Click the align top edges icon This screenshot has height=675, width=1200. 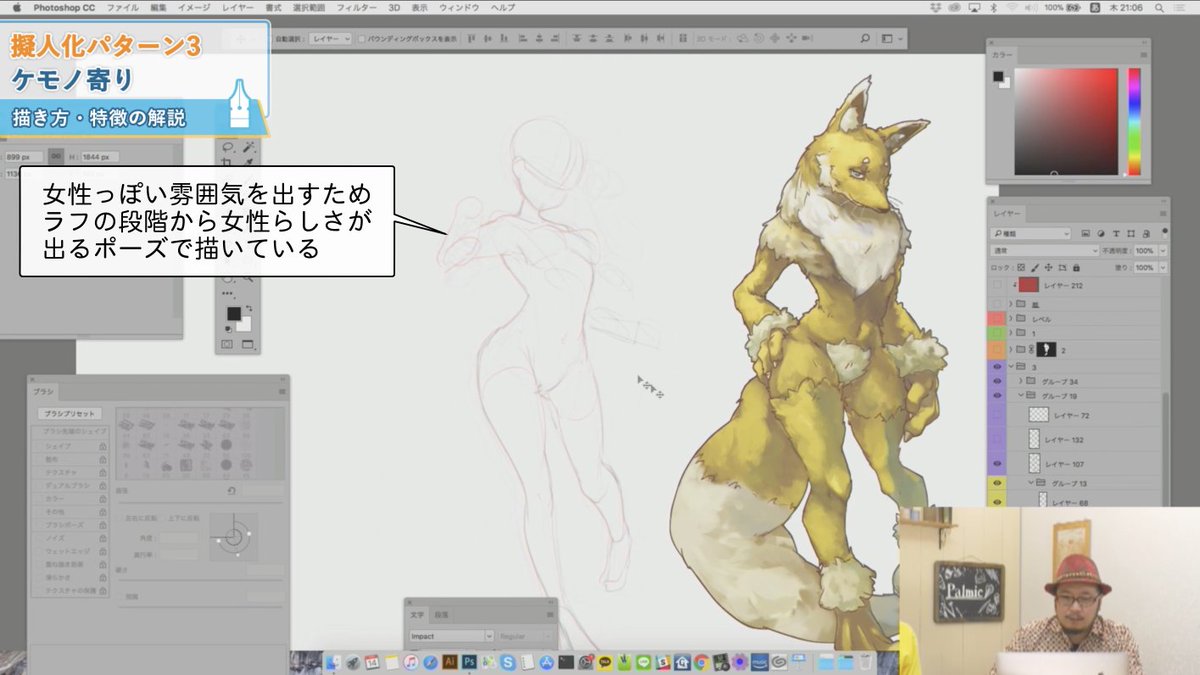(472, 39)
